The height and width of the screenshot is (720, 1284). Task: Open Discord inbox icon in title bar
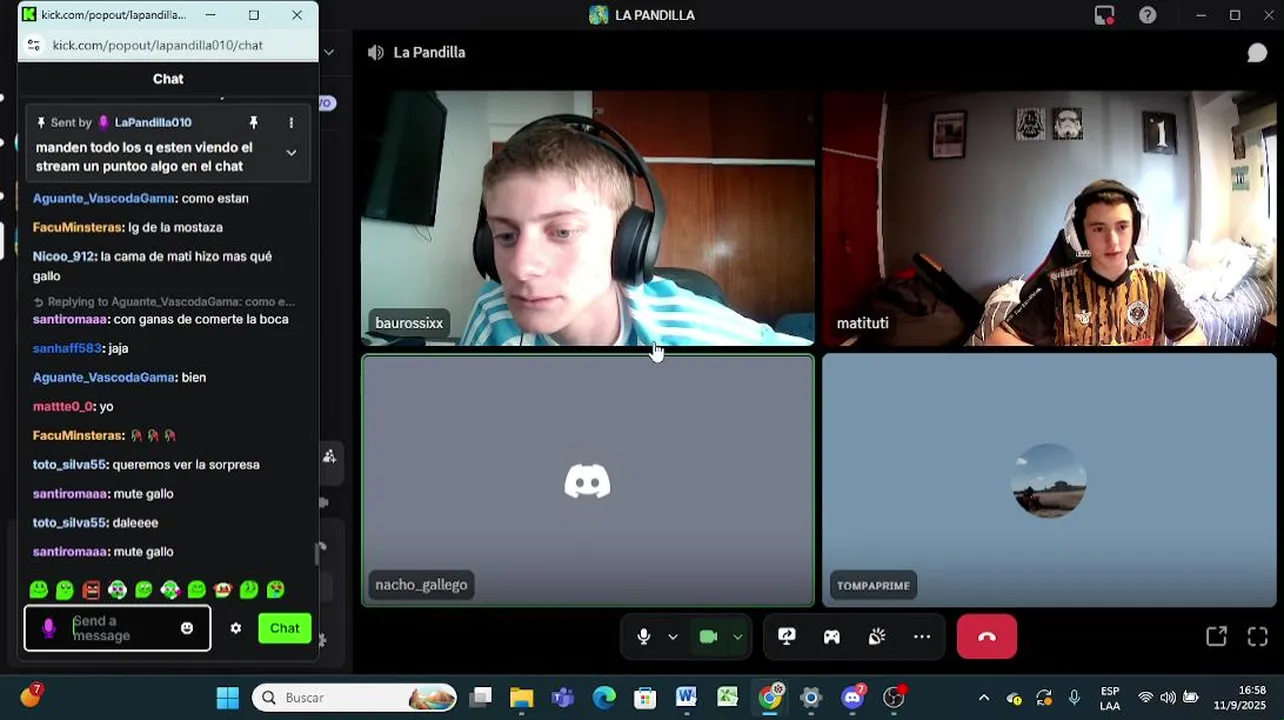pyautogui.click(x=1104, y=15)
